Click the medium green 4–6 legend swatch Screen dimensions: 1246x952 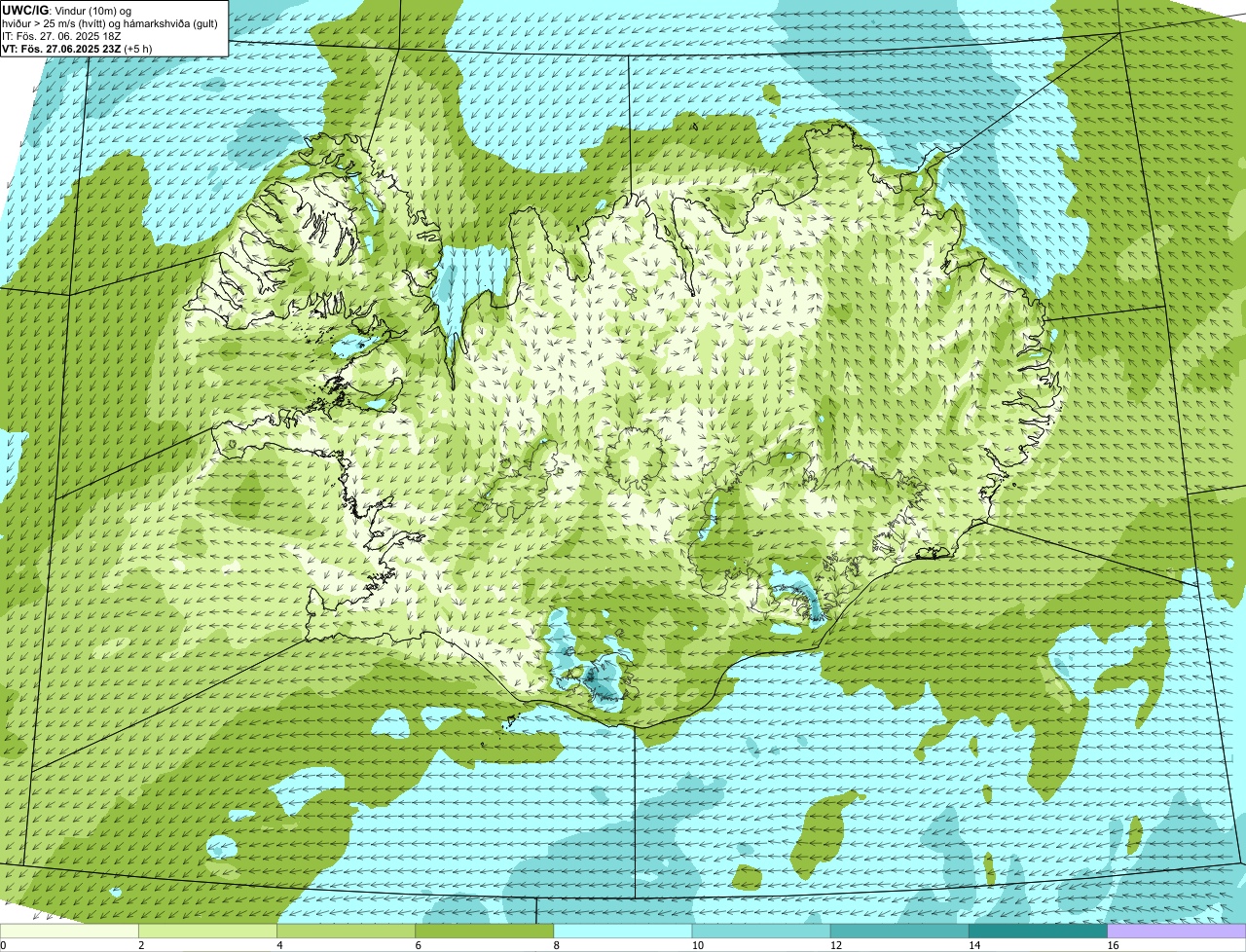coord(347,931)
